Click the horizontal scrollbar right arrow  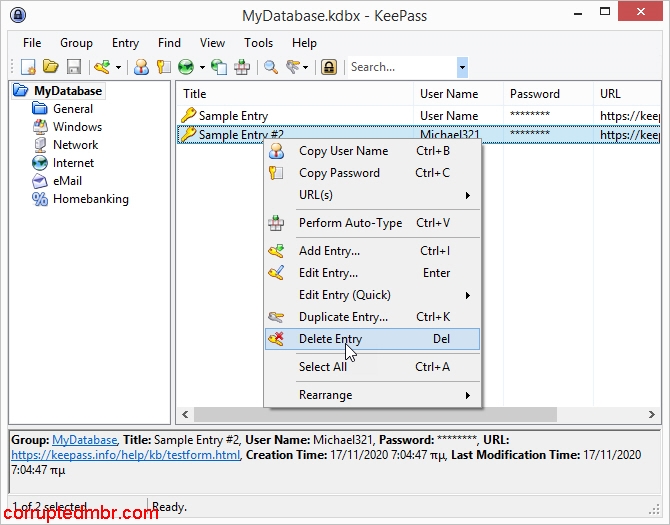[651, 414]
